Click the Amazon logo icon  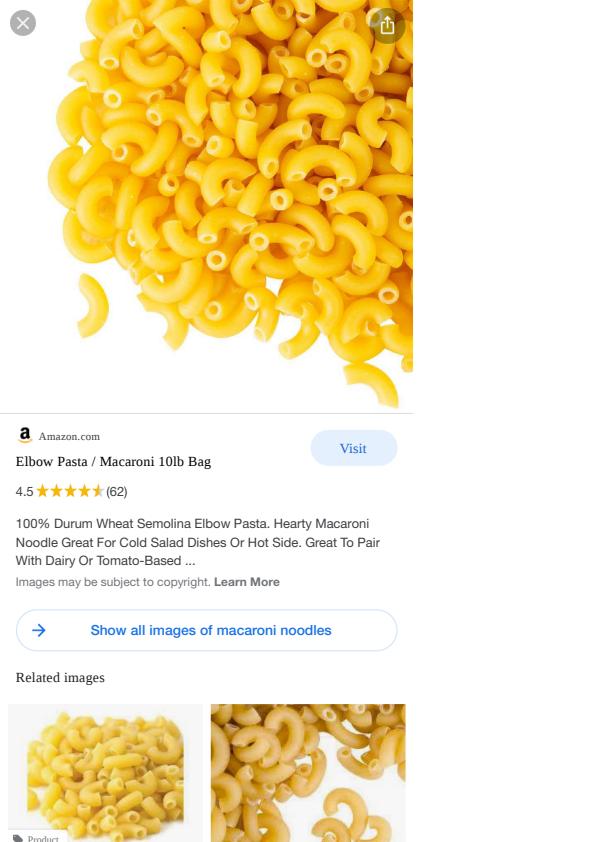25,435
